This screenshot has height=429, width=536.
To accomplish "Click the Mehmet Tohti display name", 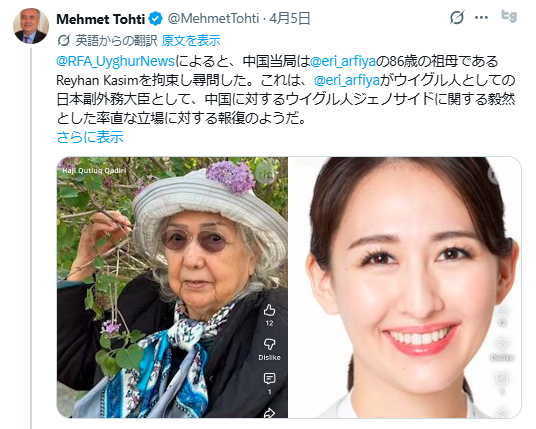I will [x=100, y=19].
